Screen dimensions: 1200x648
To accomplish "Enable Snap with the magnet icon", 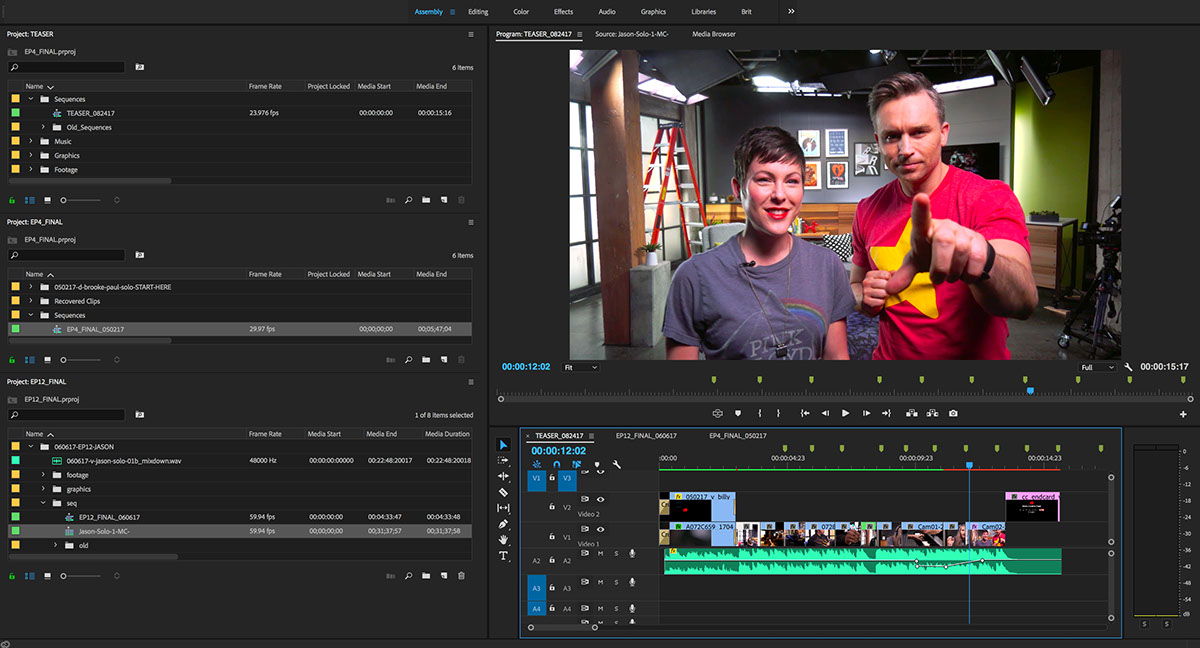I will tap(555, 462).
